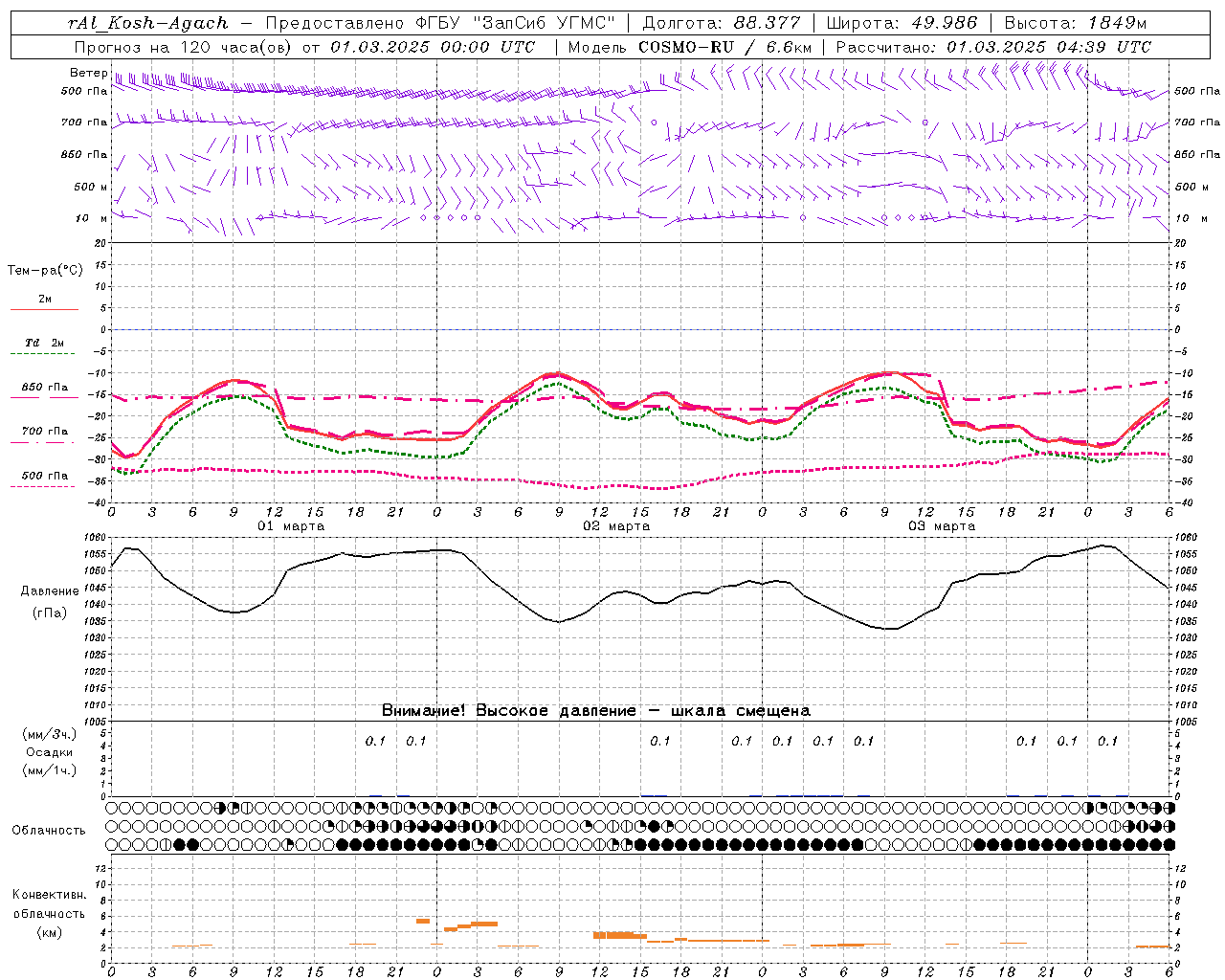Click the station title rAl_Kosh-Agach

point(148,23)
